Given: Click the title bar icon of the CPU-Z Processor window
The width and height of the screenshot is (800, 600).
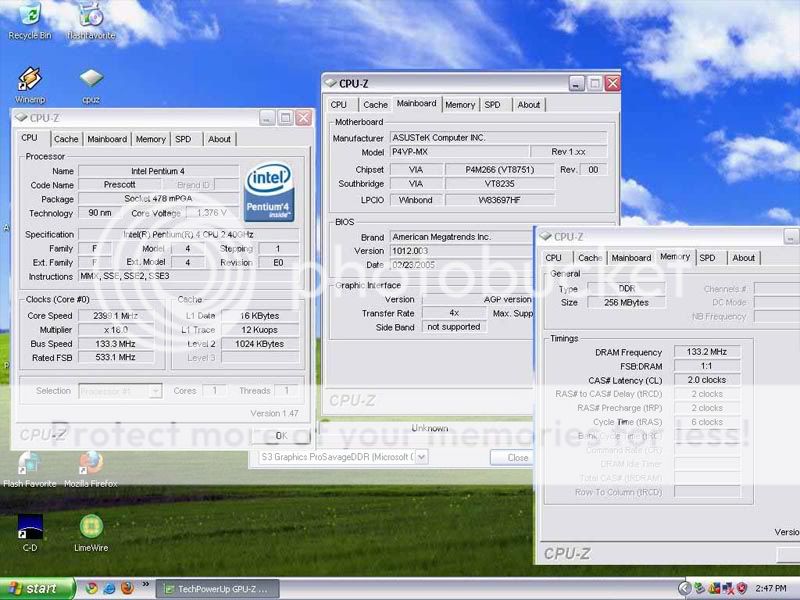Looking at the screenshot, I should click(21, 118).
